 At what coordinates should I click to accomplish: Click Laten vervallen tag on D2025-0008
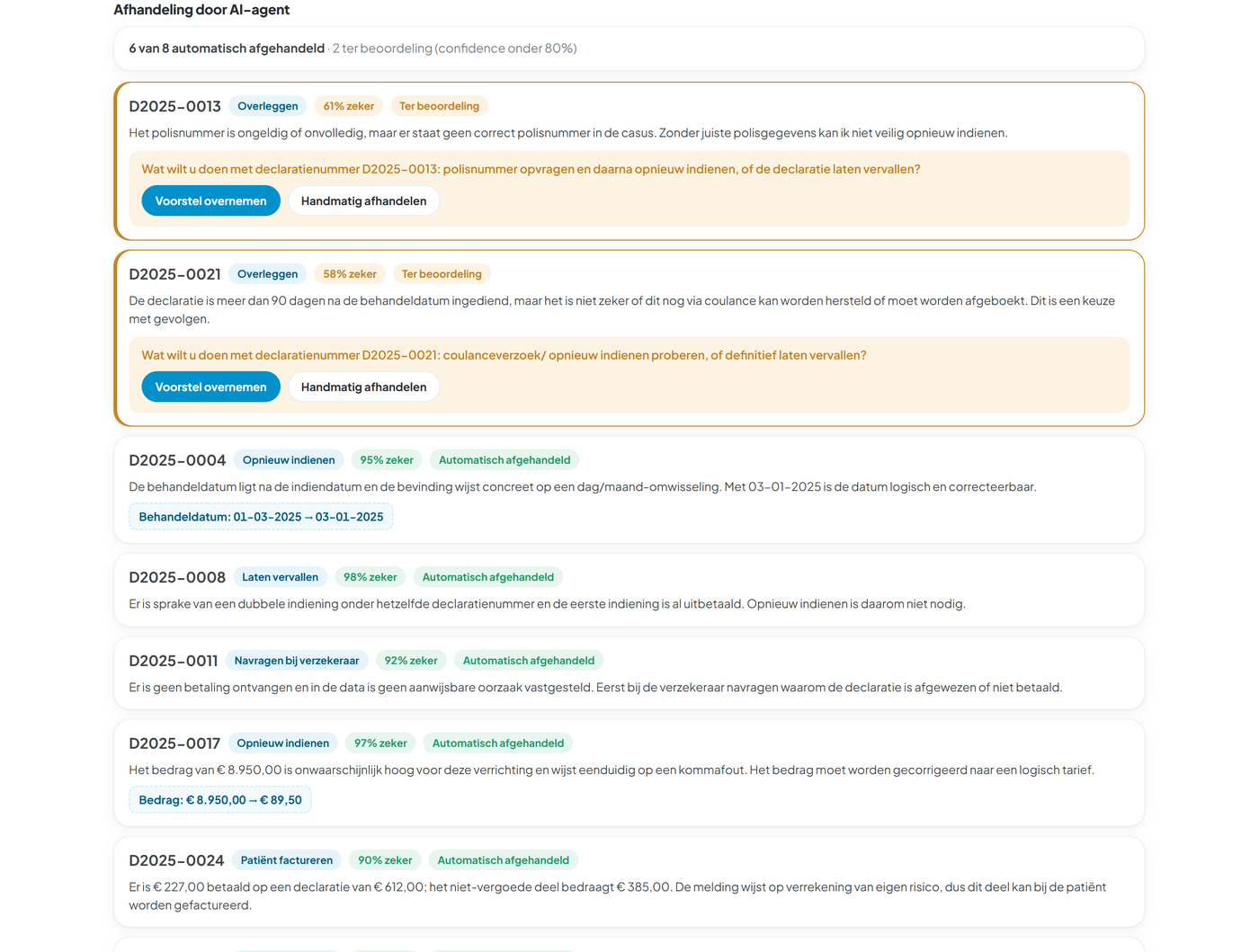(x=281, y=577)
